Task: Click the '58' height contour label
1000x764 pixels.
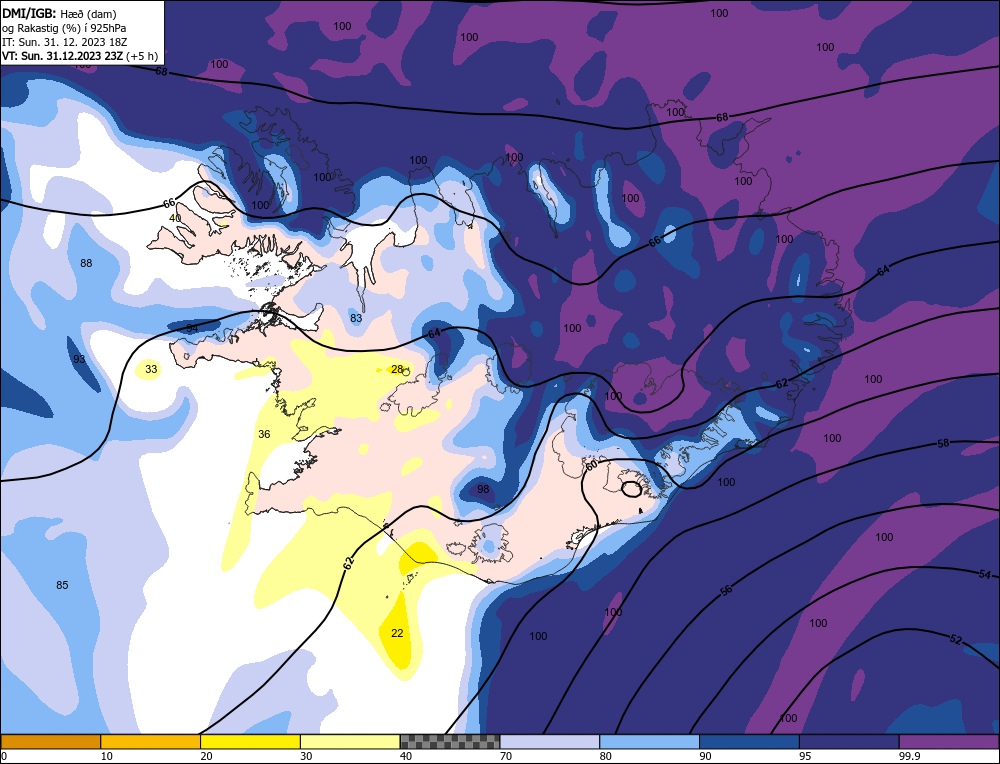Action: (943, 443)
